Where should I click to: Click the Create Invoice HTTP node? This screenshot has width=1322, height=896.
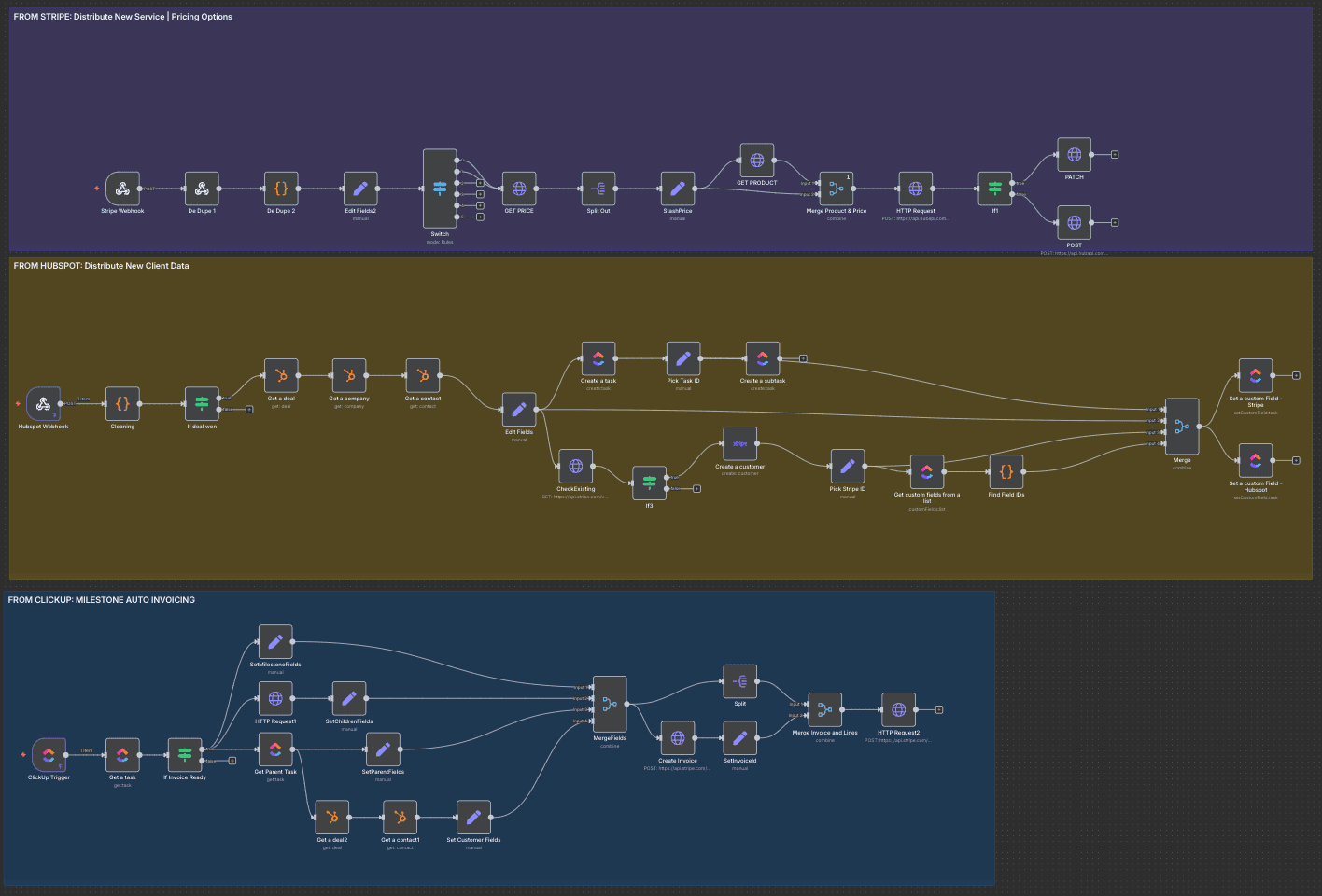pyautogui.click(x=678, y=738)
